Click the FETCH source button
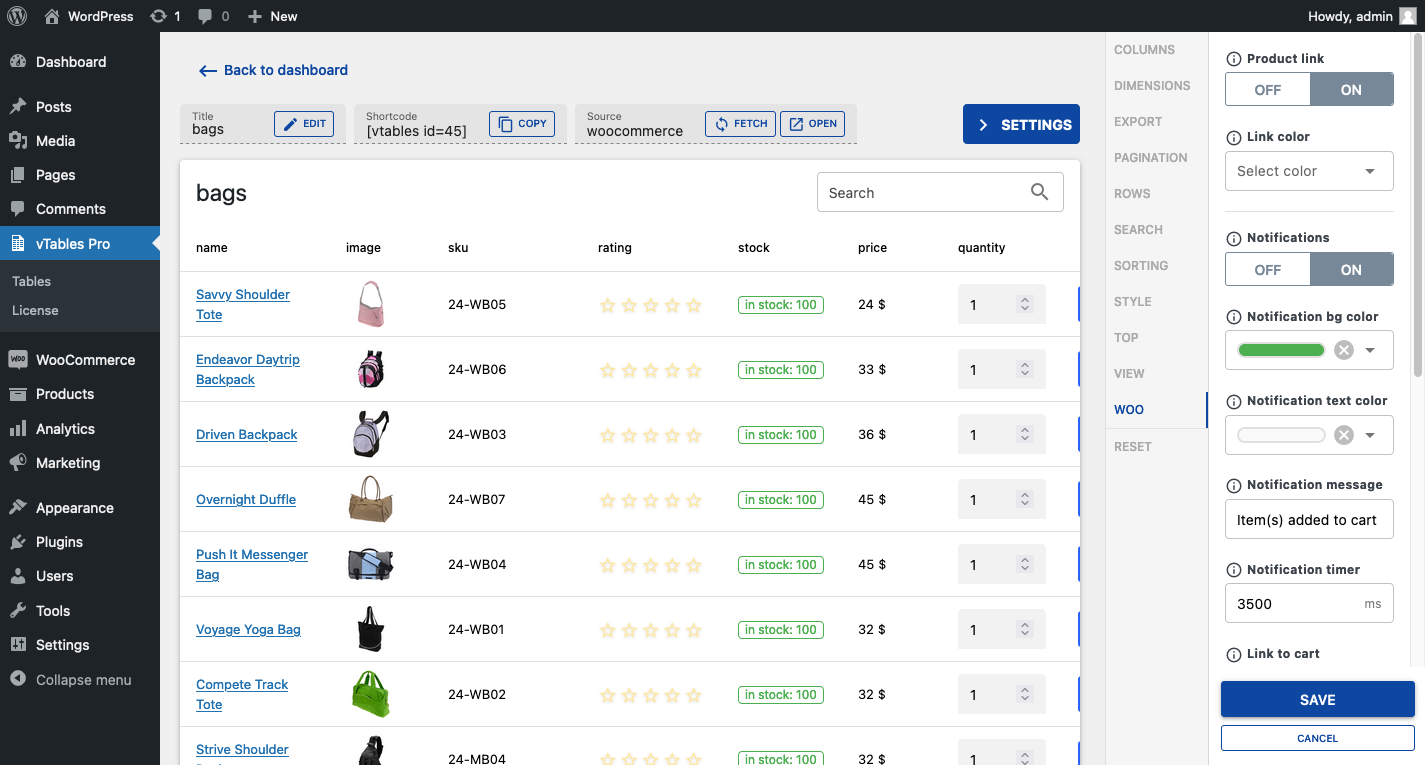The image size is (1425, 765). (x=740, y=124)
